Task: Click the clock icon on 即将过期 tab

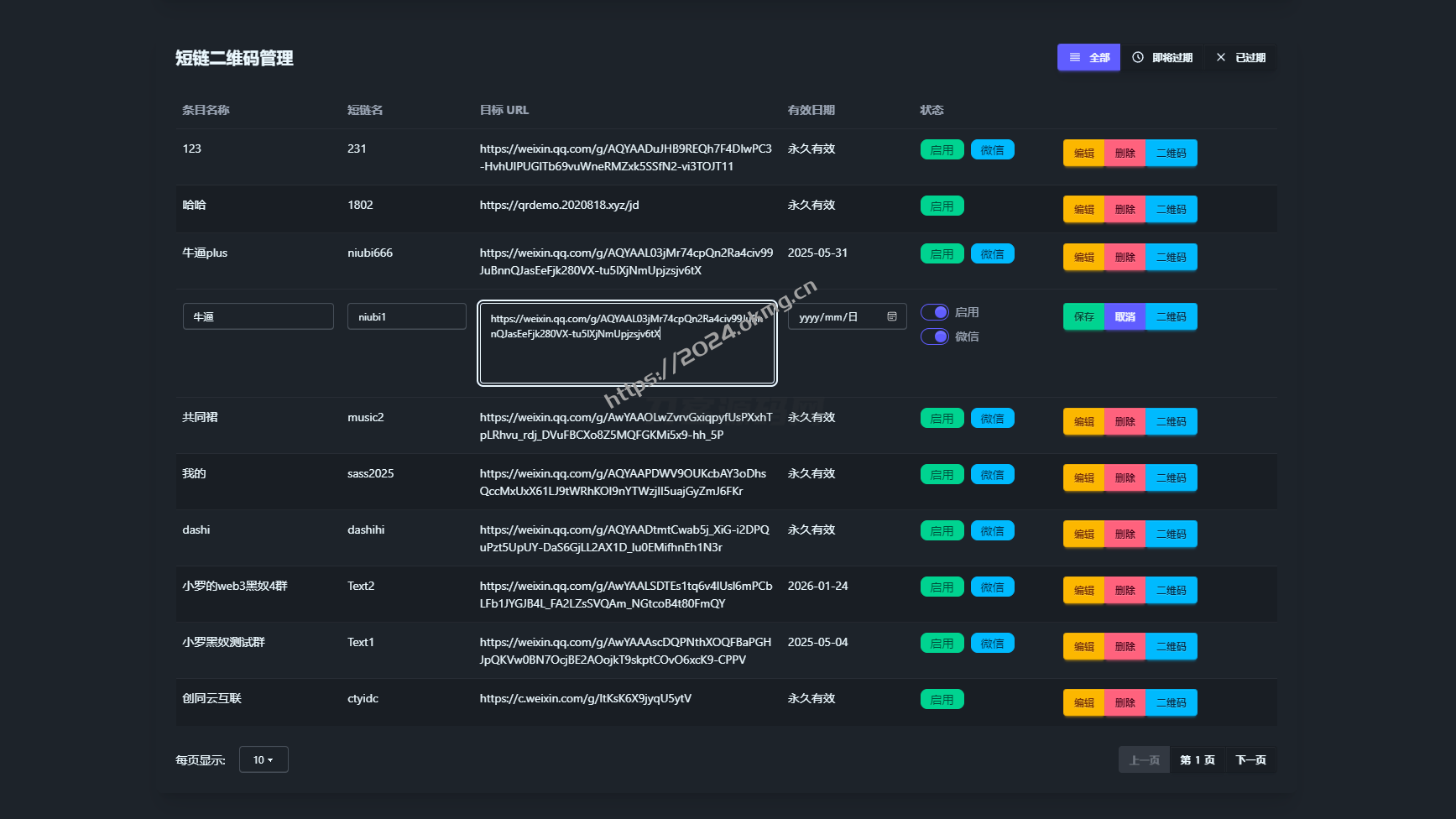Action: click(1138, 58)
